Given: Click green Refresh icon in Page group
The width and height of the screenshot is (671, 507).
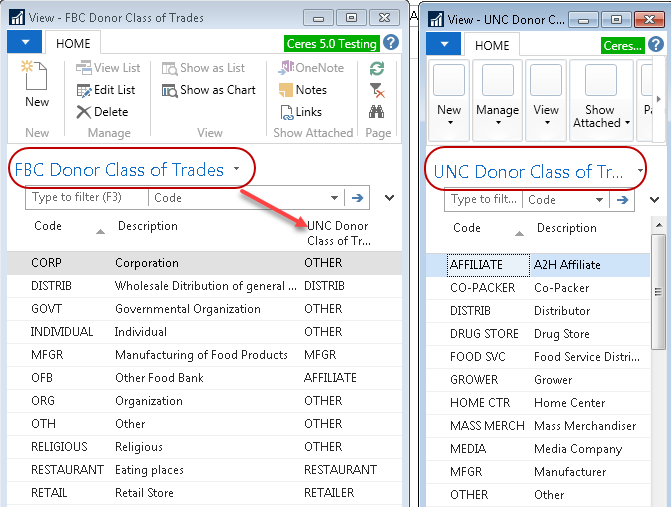Looking at the screenshot, I should pyautogui.click(x=377, y=68).
